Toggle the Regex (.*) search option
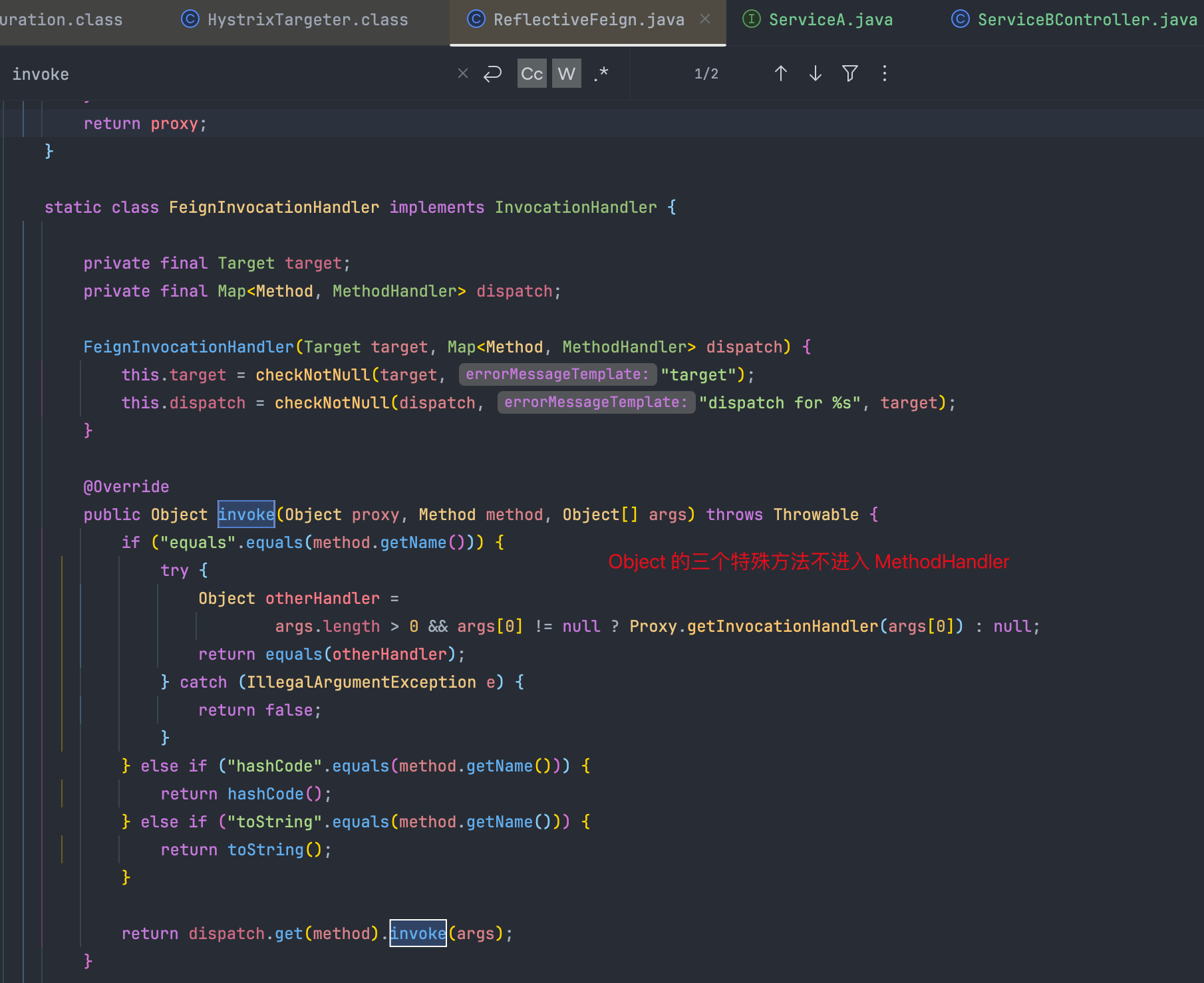This screenshot has height=983, width=1204. tap(601, 73)
